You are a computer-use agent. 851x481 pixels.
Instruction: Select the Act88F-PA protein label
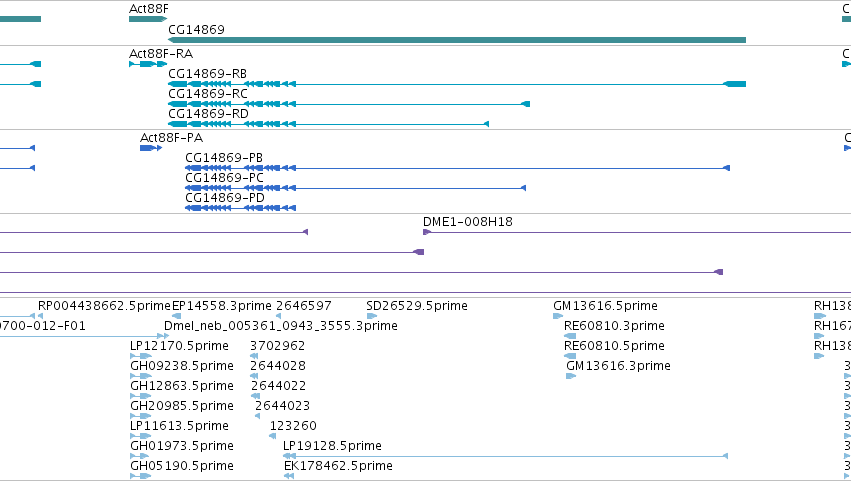coord(172,138)
